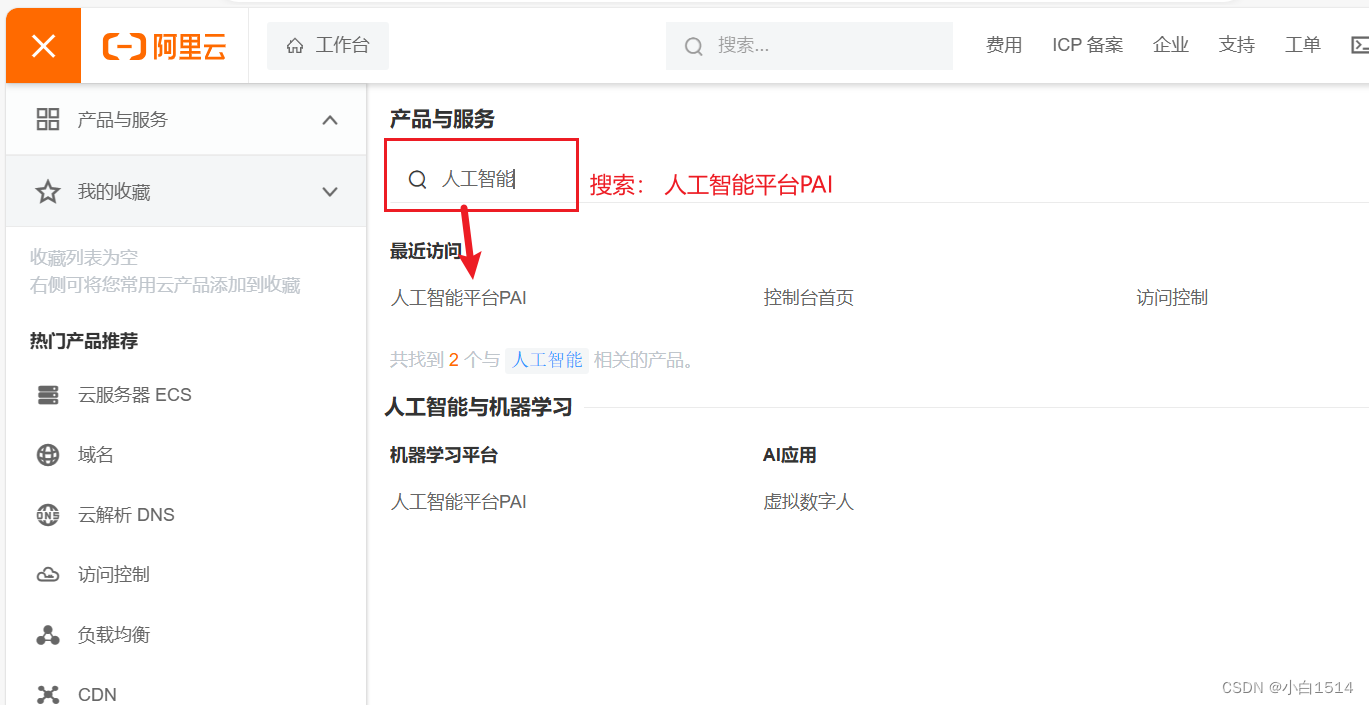
Task: Click the 热门产品推荐 heading
Action: click(84, 341)
